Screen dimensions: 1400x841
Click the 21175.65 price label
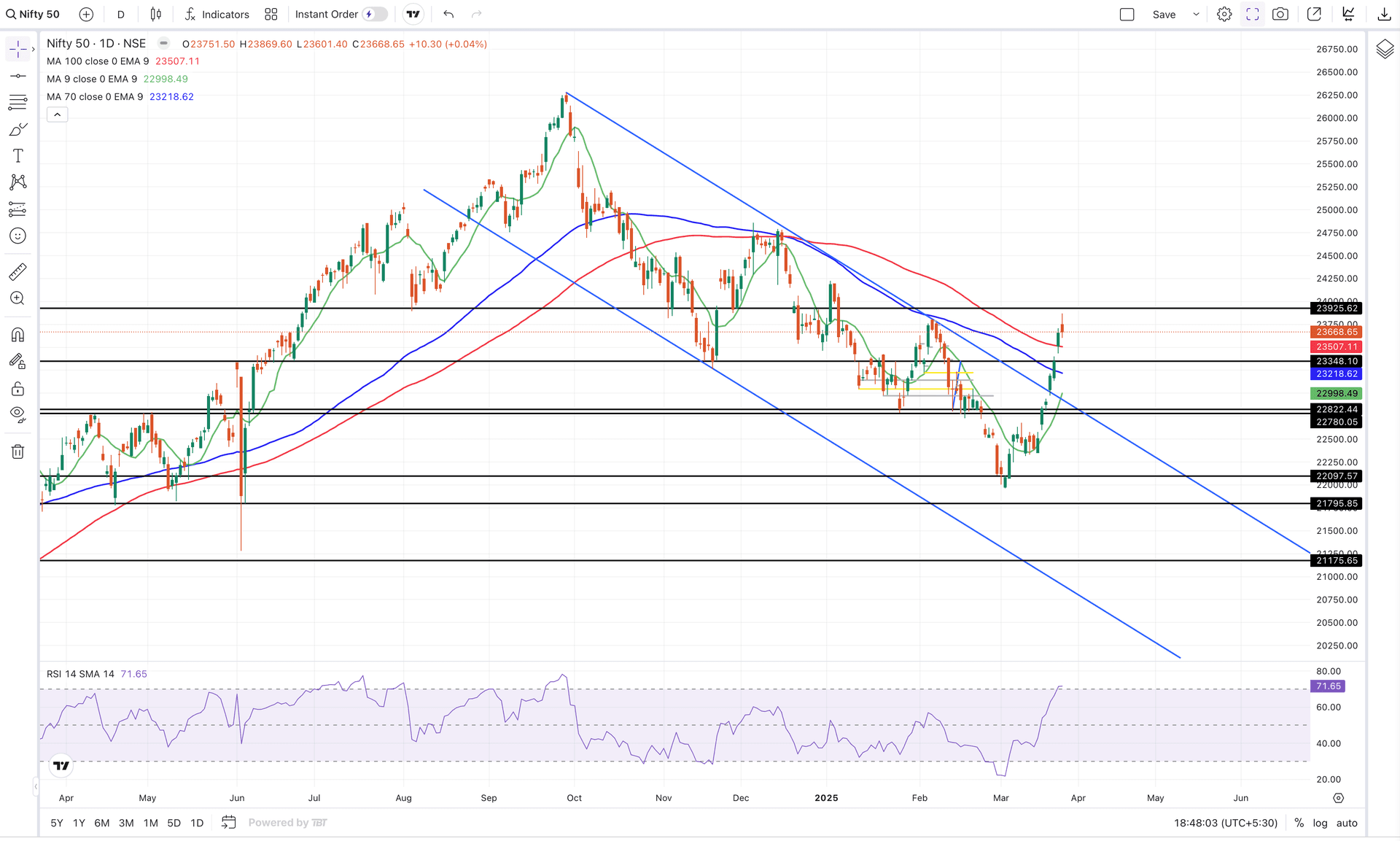pyautogui.click(x=1337, y=561)
